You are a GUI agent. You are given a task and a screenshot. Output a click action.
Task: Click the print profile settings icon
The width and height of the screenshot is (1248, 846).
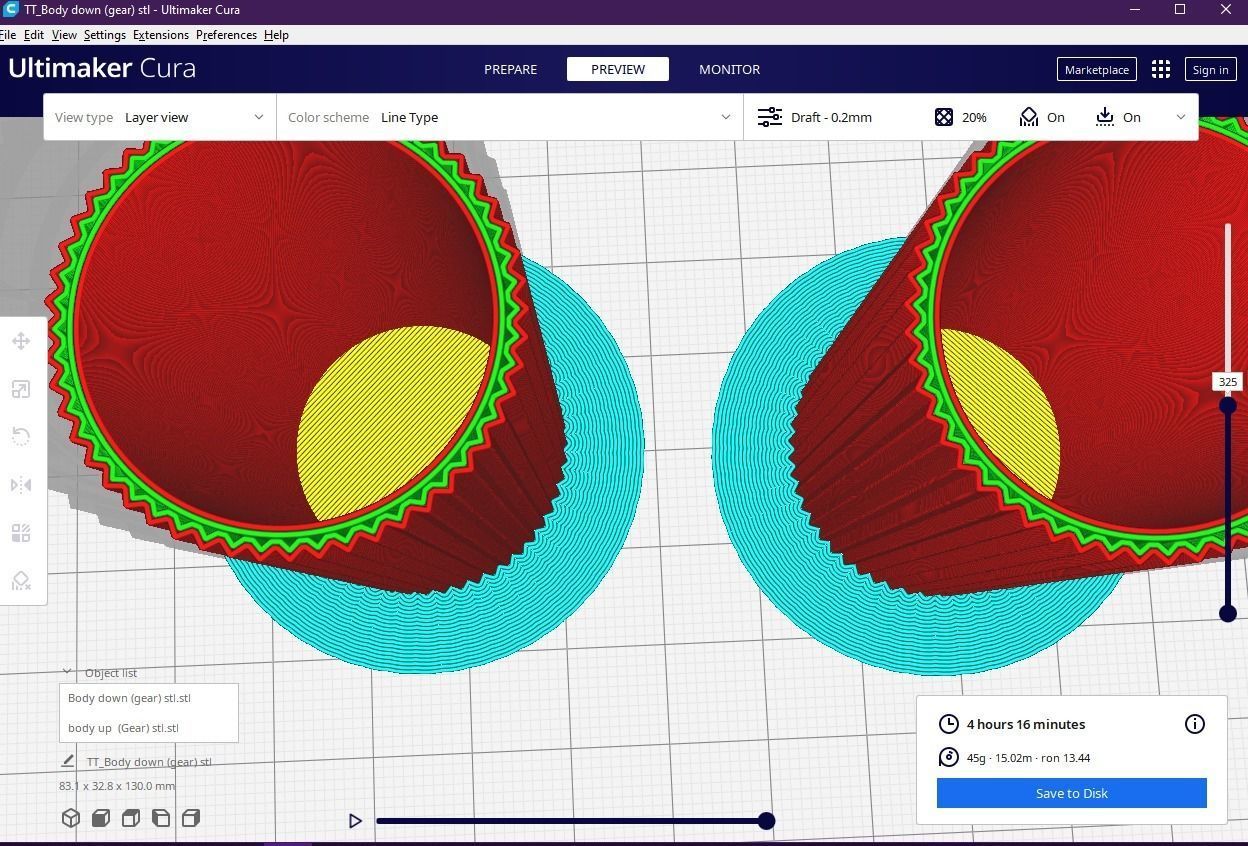coord(770,117)
